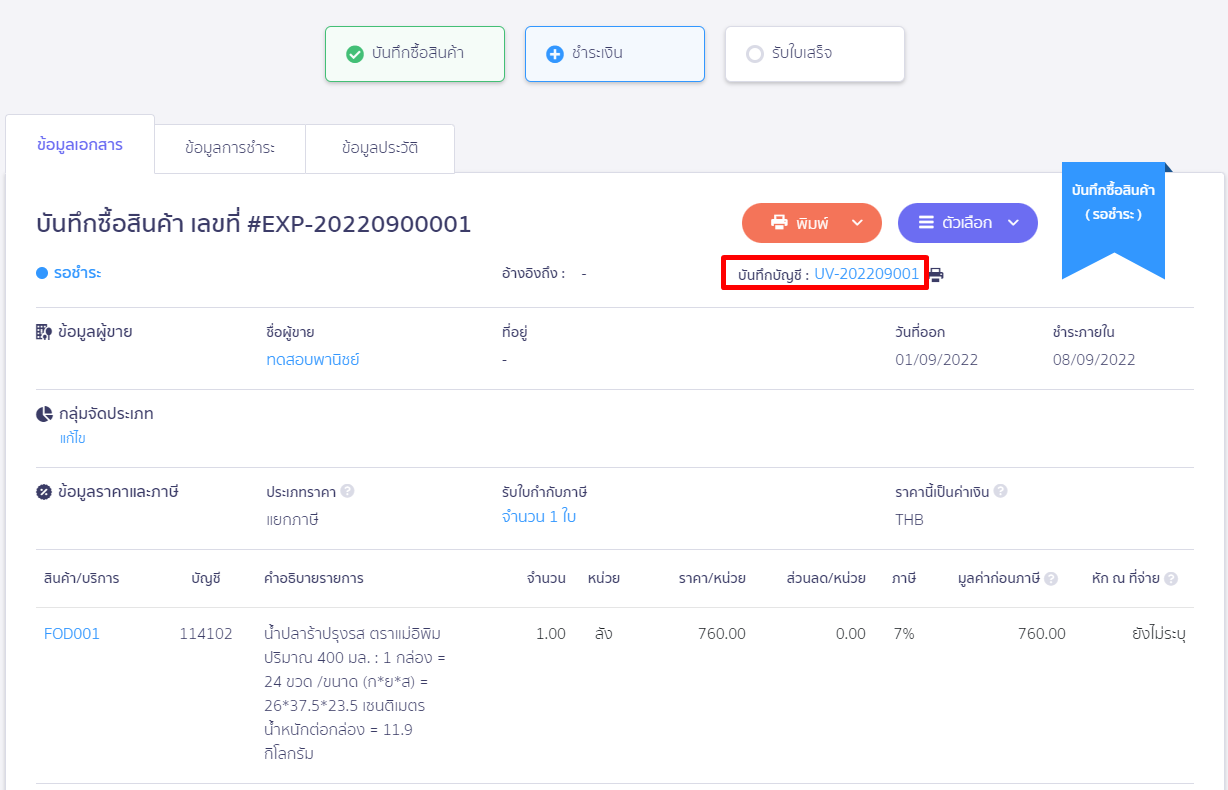This screenshot has height=790, width=1228.
Task: Click the currency value THB
Action: pos(910,520)
